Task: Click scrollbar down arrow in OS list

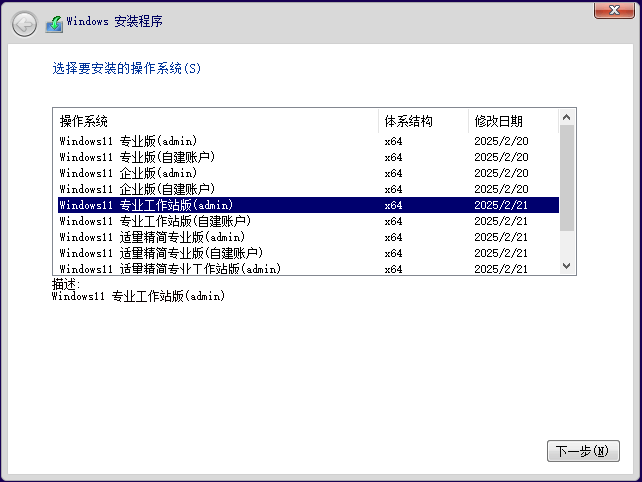Action: [567, 266]
